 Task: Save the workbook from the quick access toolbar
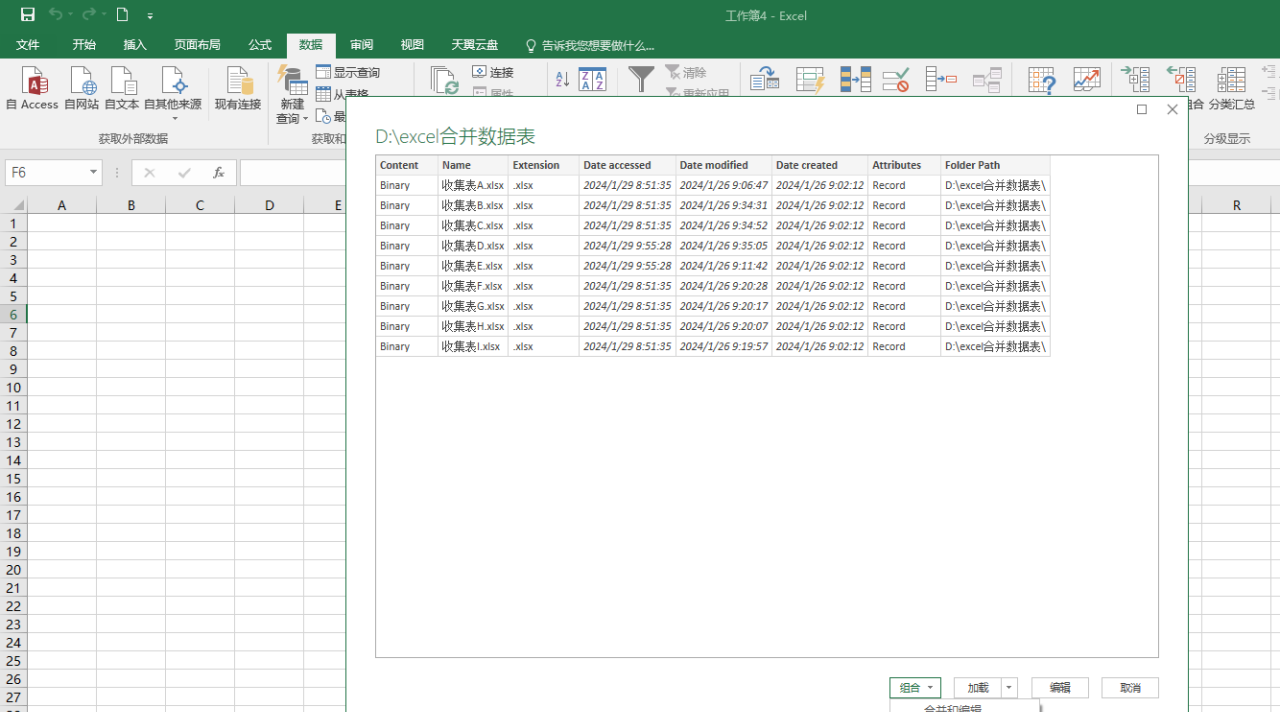(x=28, y=15)
